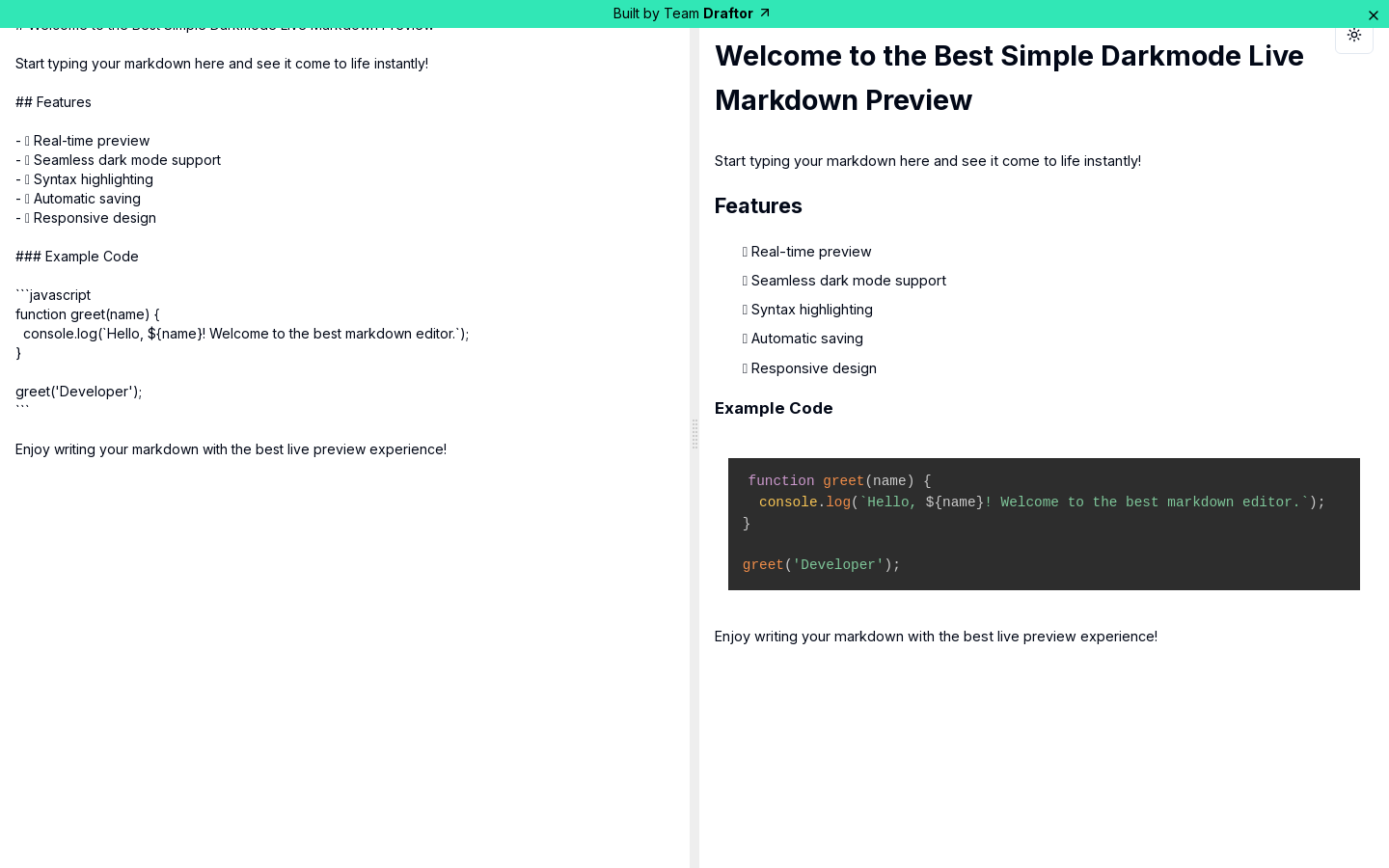Click greet('Developer'); in the preview code block
The height and width of the screenshot is (868, 1389).
point(821,565)
